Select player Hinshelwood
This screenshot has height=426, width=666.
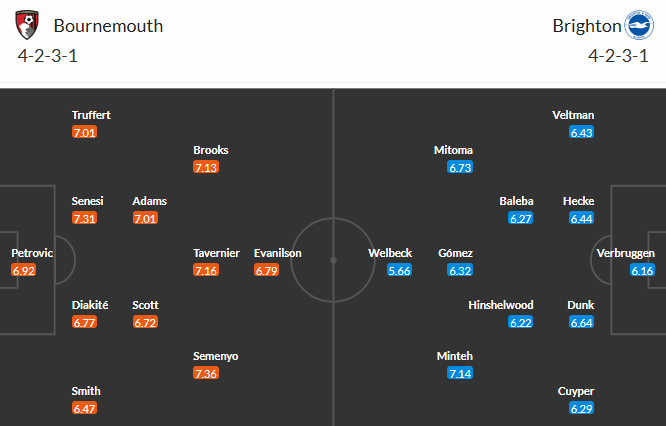500,305
